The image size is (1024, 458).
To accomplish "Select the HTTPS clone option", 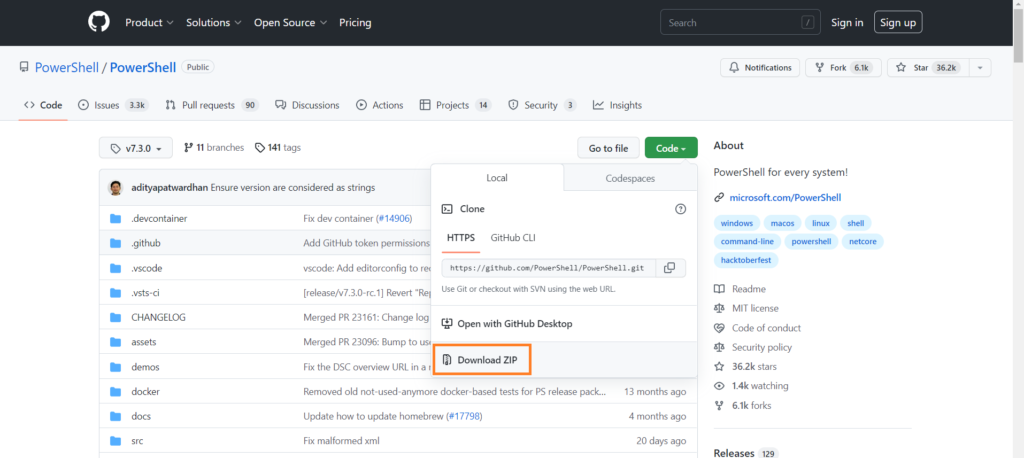I will pyautogui.click(x=461, y=238).
